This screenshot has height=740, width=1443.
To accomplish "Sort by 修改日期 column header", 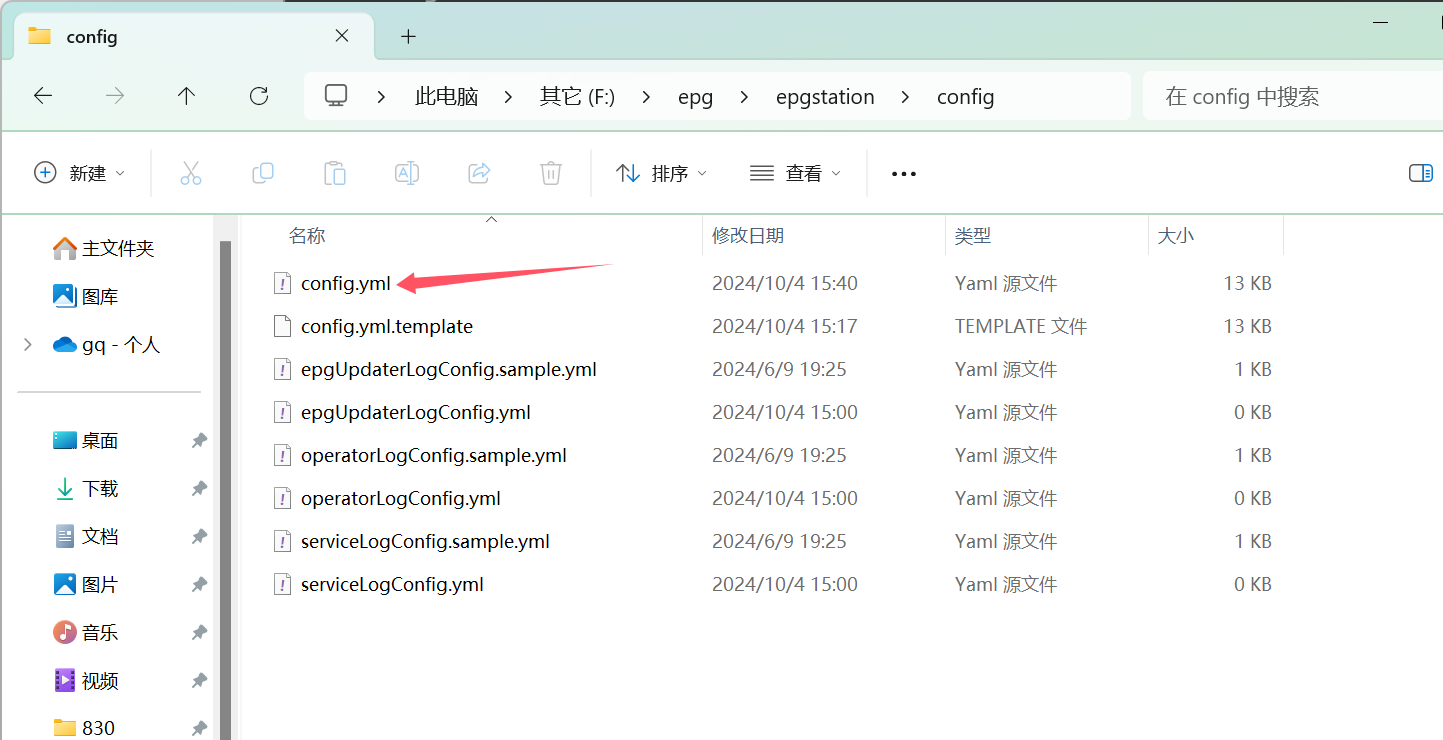I will tap(748, 236).
